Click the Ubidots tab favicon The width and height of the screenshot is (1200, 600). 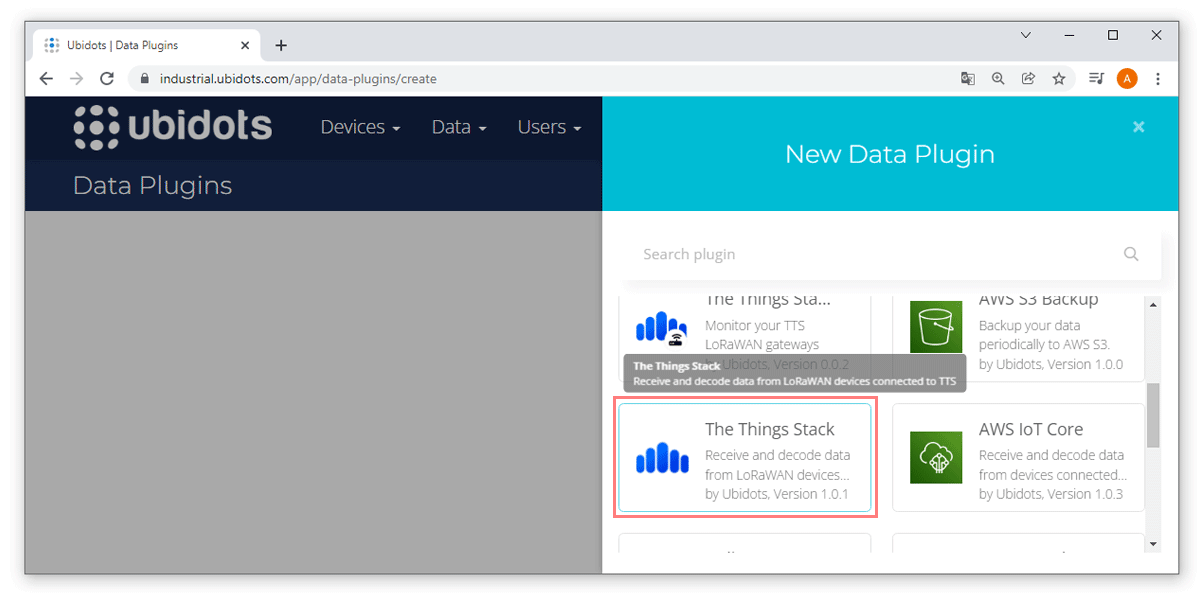[x=52, y=45]
